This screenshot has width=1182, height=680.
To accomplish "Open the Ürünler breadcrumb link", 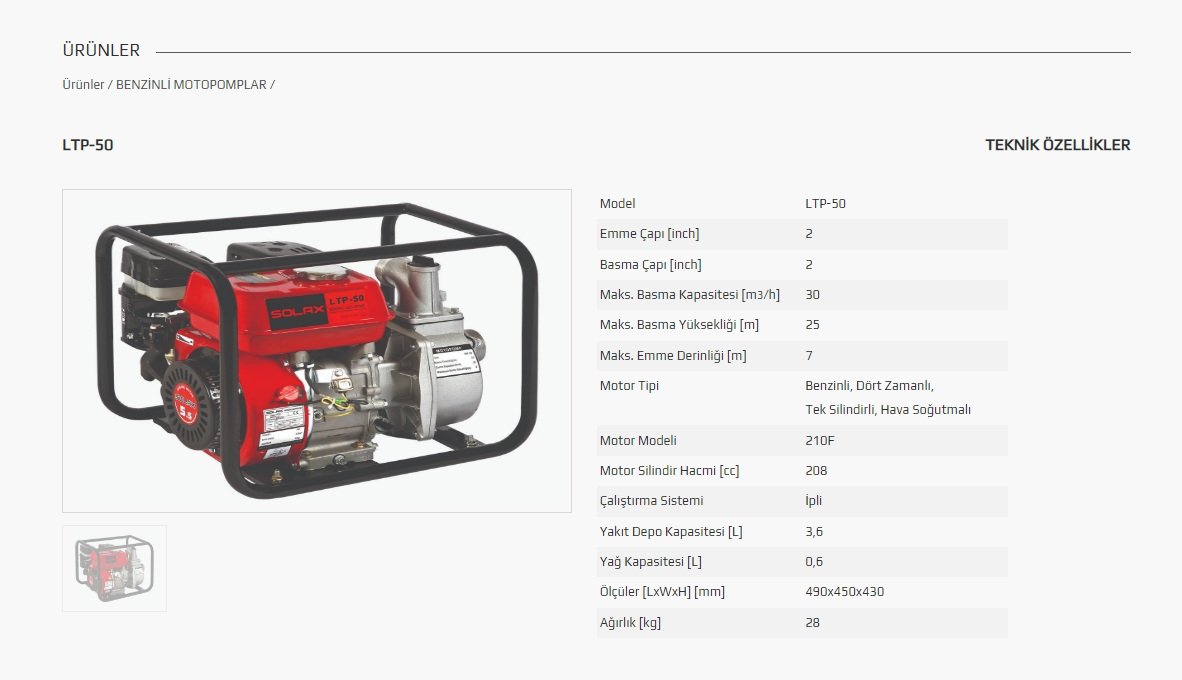I will pos(83,84).
